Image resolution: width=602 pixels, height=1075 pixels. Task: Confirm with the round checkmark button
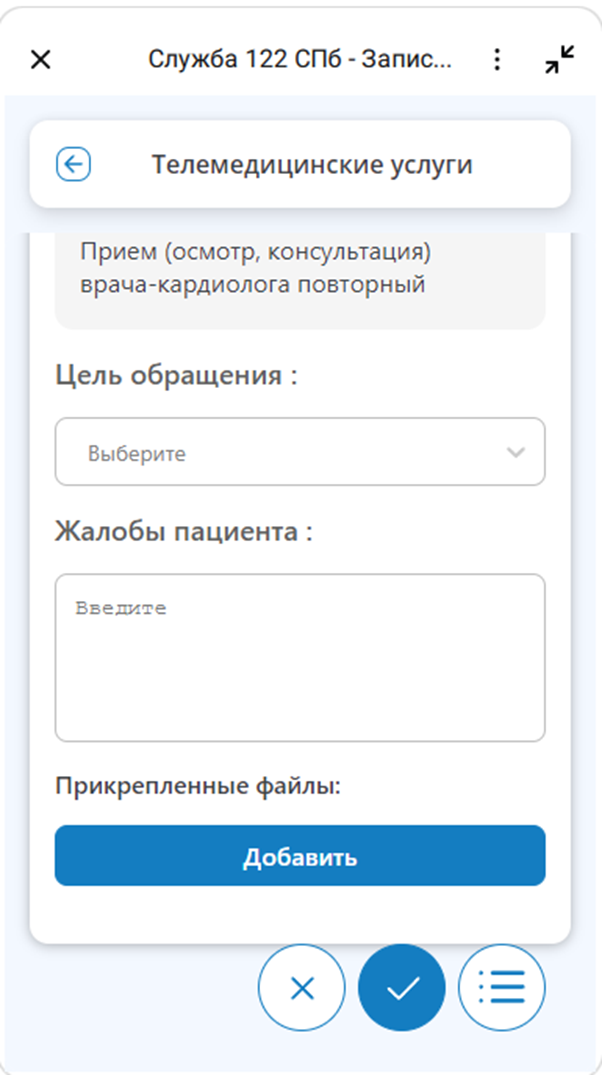tap(402, 988)
